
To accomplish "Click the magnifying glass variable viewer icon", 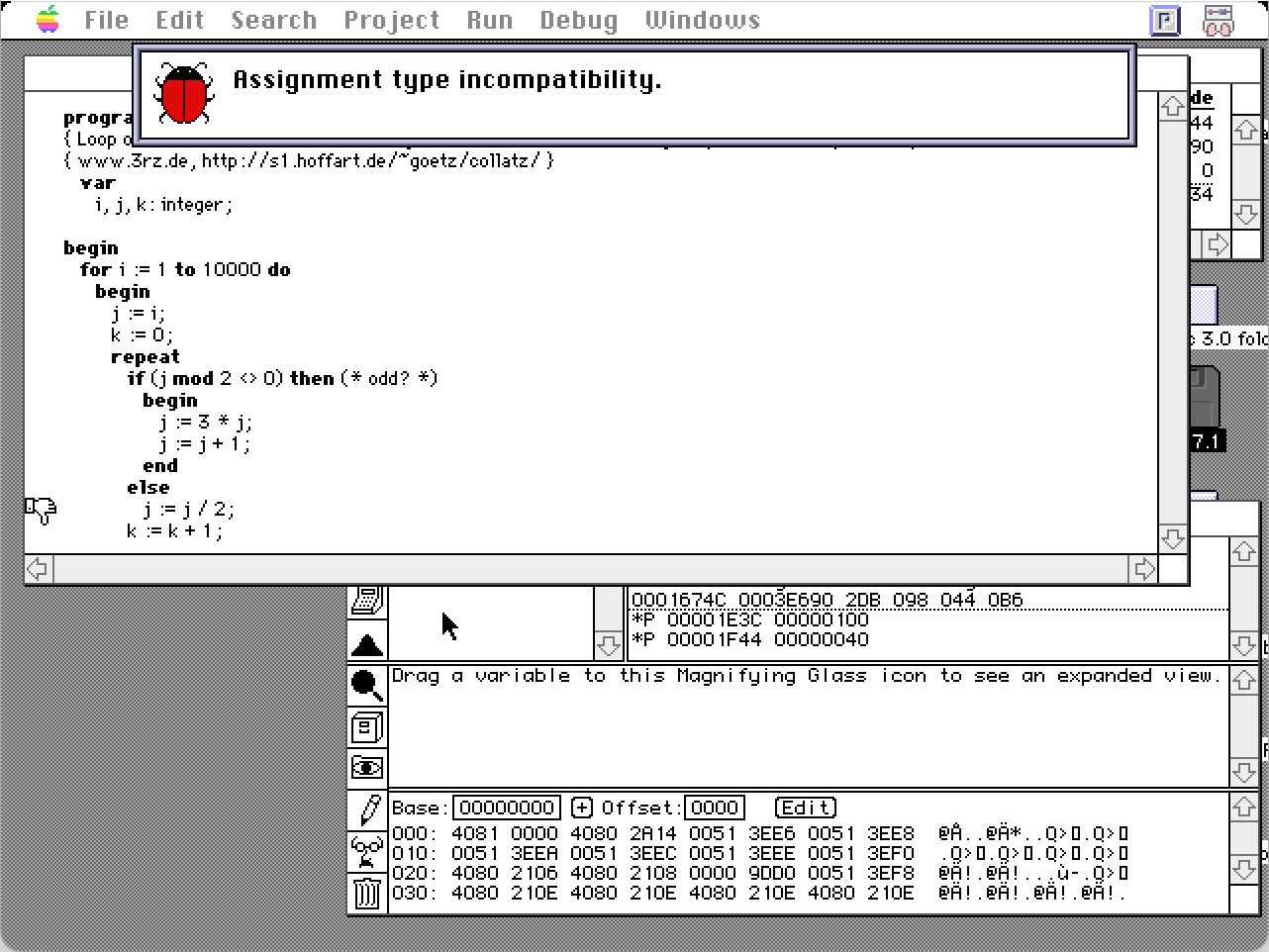I will point(366,685).
